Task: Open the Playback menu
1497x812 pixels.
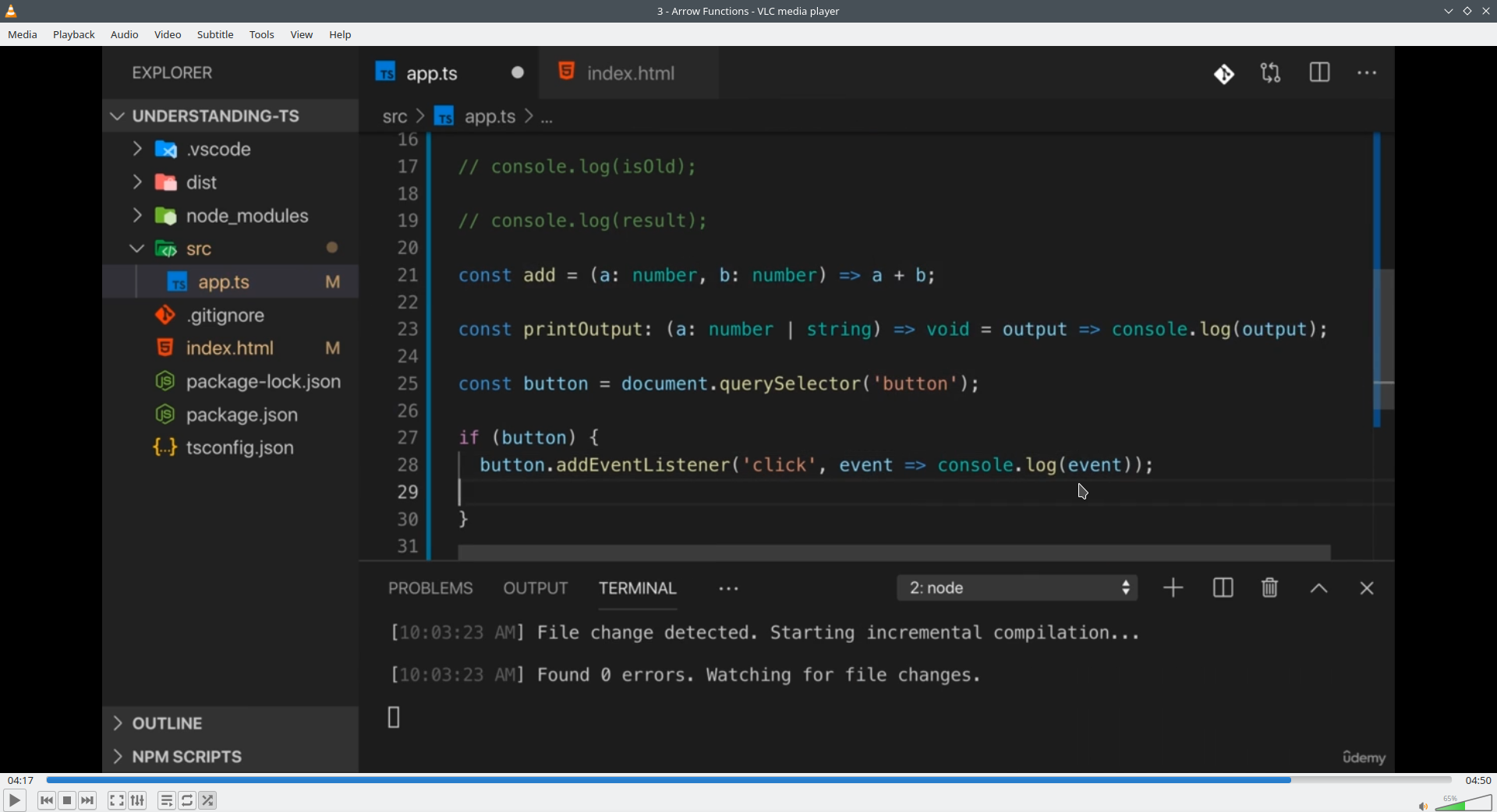Action: coord(74,35)
